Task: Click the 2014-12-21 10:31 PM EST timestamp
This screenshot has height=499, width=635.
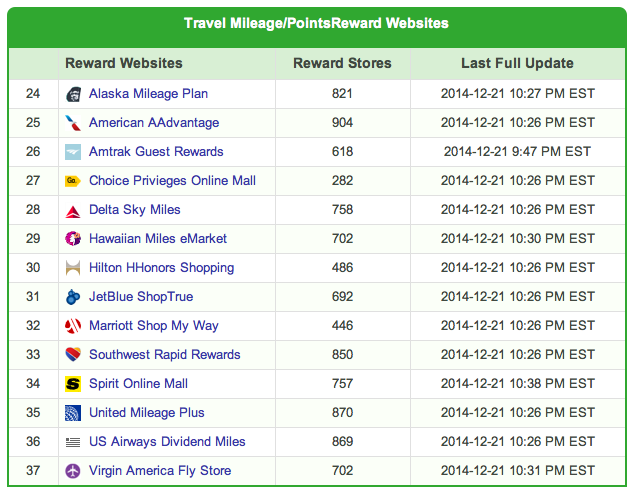Action: [x=518, y=471]
